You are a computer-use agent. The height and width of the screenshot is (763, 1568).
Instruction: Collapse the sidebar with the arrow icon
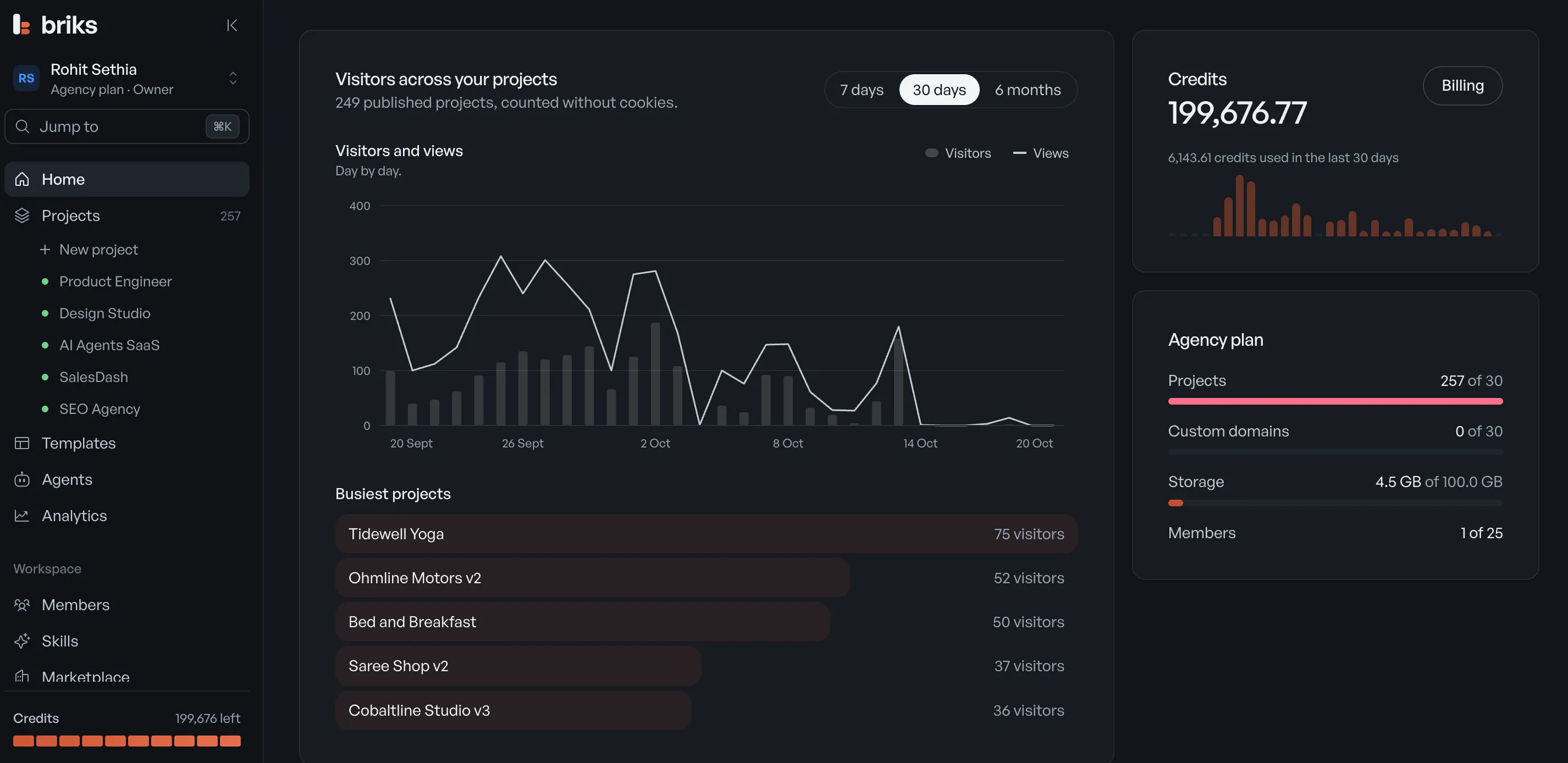tap(232, 25)
